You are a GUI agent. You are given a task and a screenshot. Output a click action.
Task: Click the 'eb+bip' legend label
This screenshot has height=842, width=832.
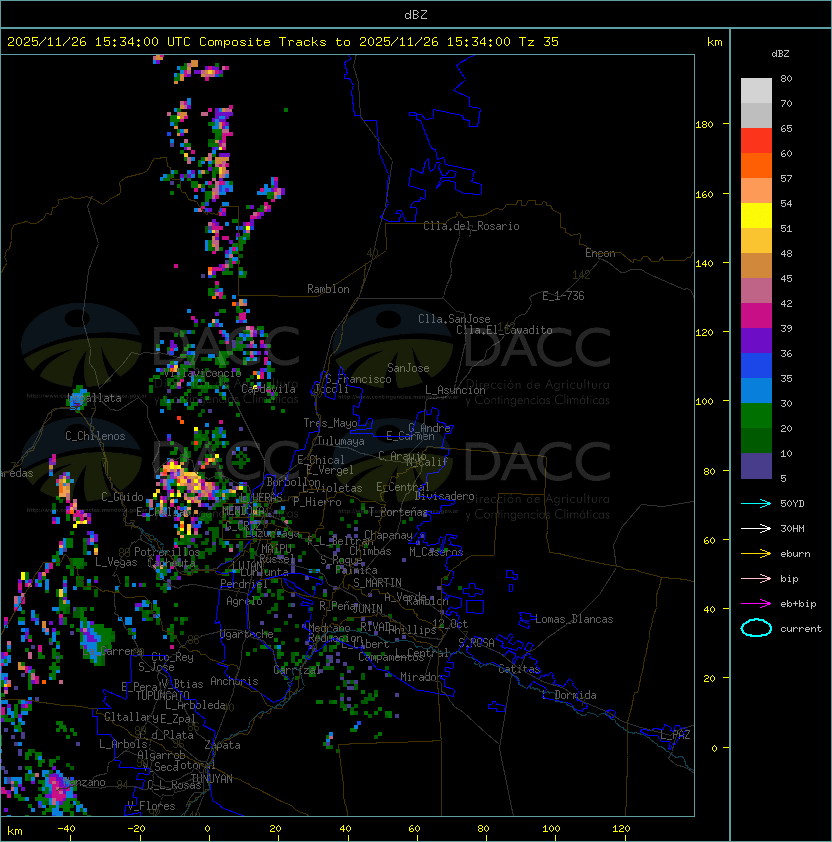[x=798, y=604]
